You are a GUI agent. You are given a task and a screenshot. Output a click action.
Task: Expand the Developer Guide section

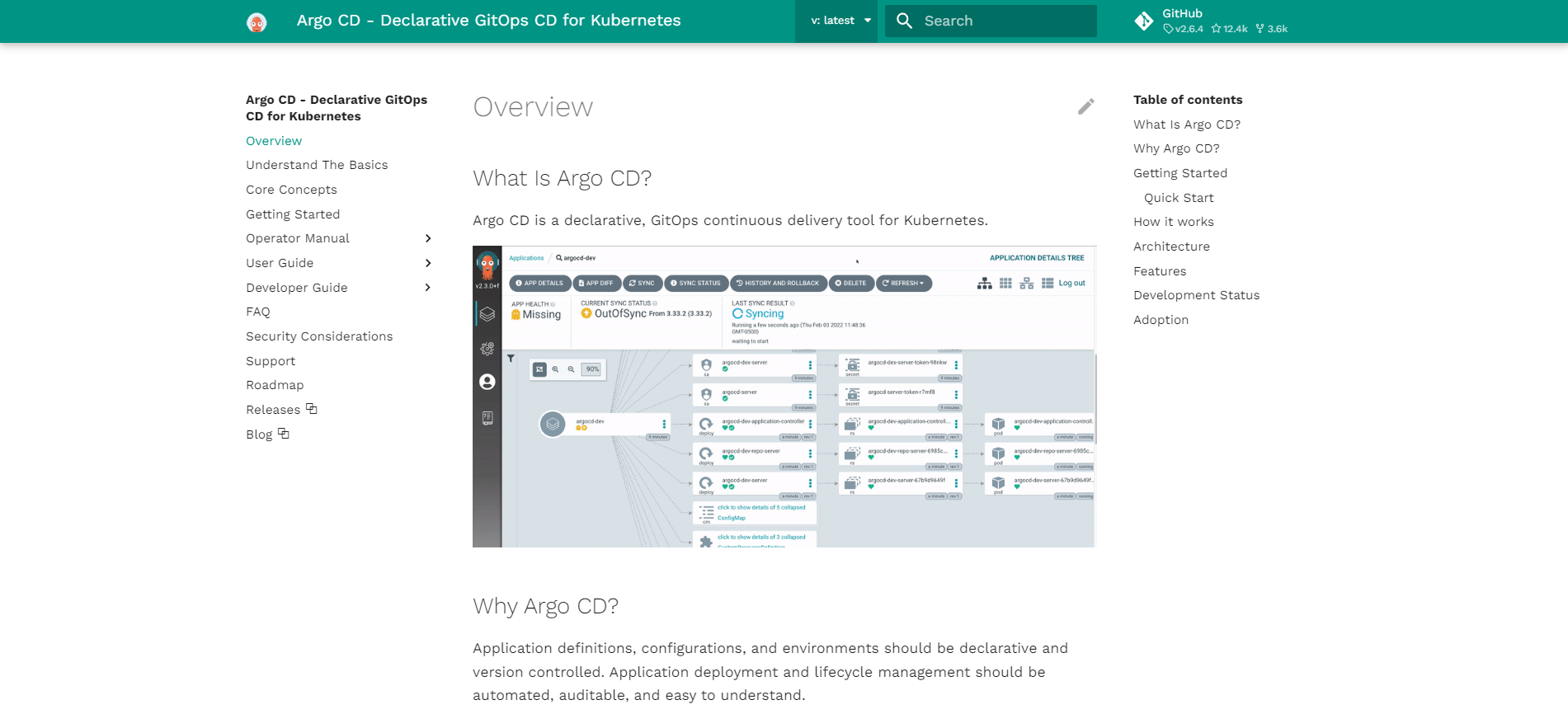(427, 288)
